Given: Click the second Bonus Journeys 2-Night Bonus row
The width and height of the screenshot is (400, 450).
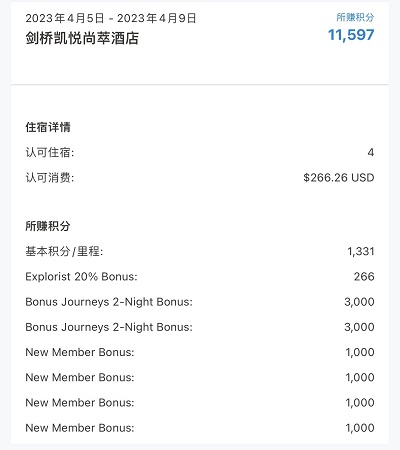Looking at the screenshot, I should (200, 327).
